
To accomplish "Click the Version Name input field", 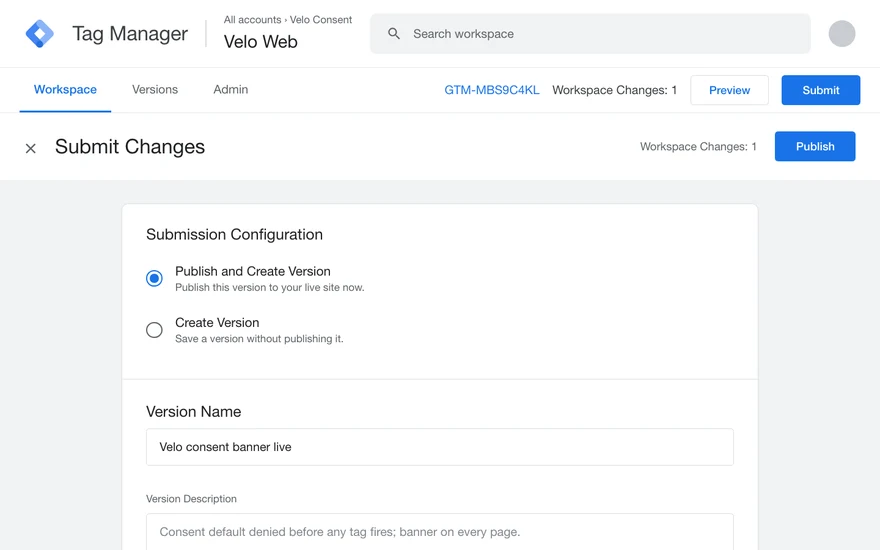I will [x=439, y=447].
